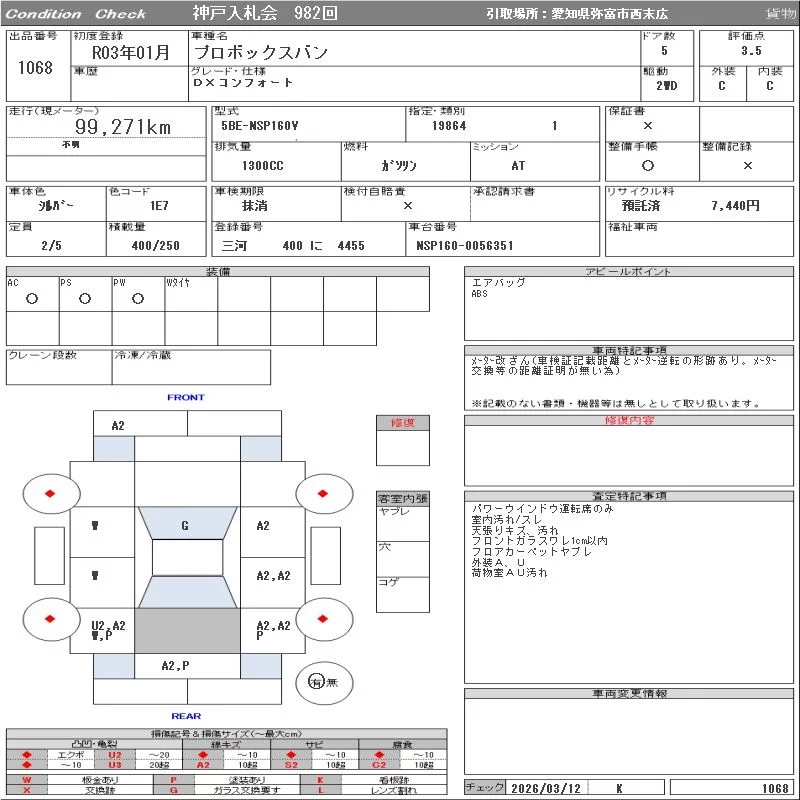Click the gray shaded cargo roof panel
The image size is (800, 800).
[187, 631]
